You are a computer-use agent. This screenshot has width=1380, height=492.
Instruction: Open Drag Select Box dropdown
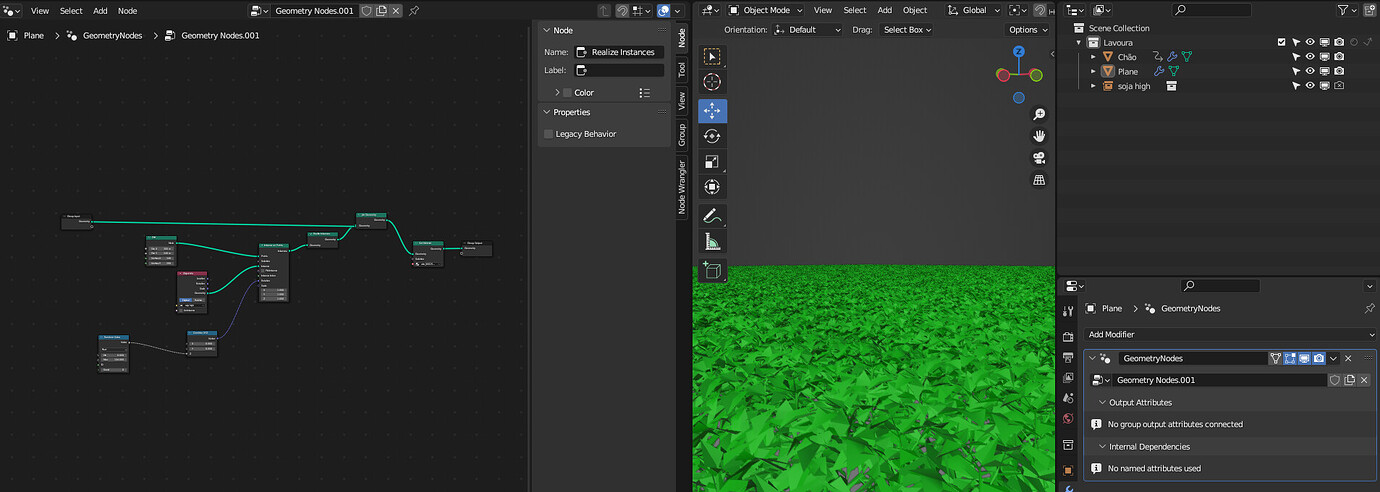(906, 30)
